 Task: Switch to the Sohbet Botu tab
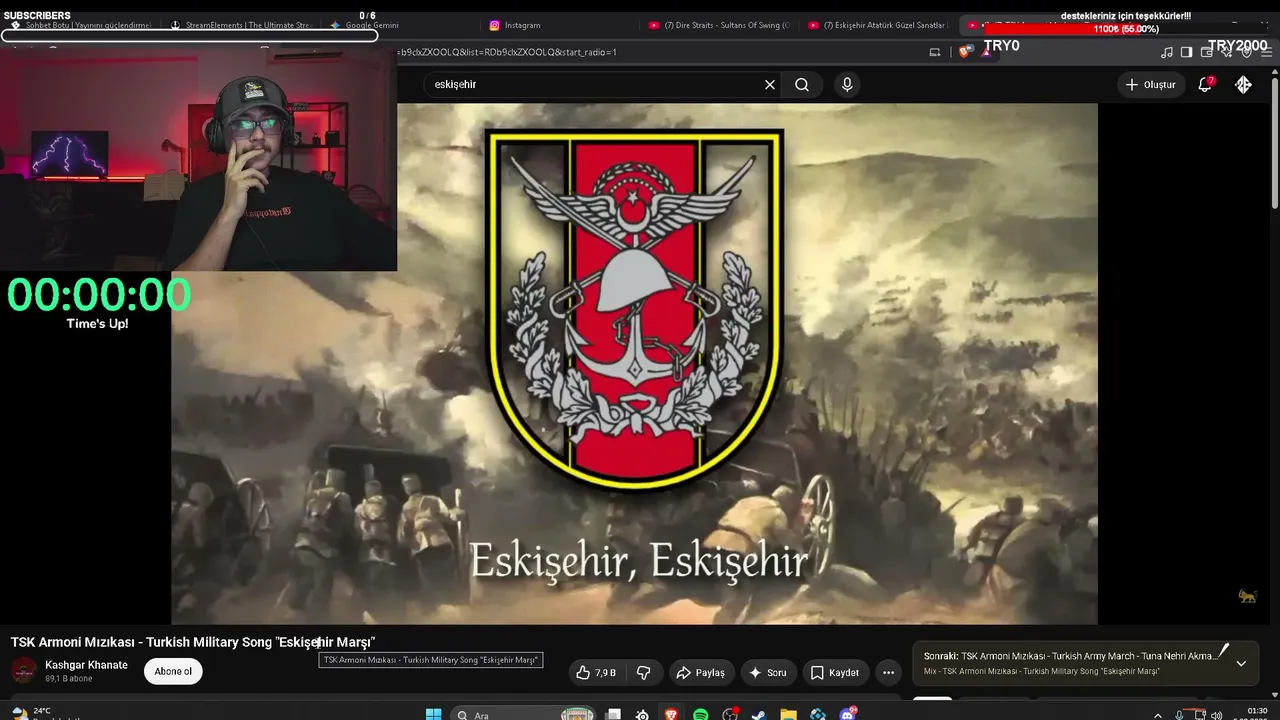tap(80, 25)
